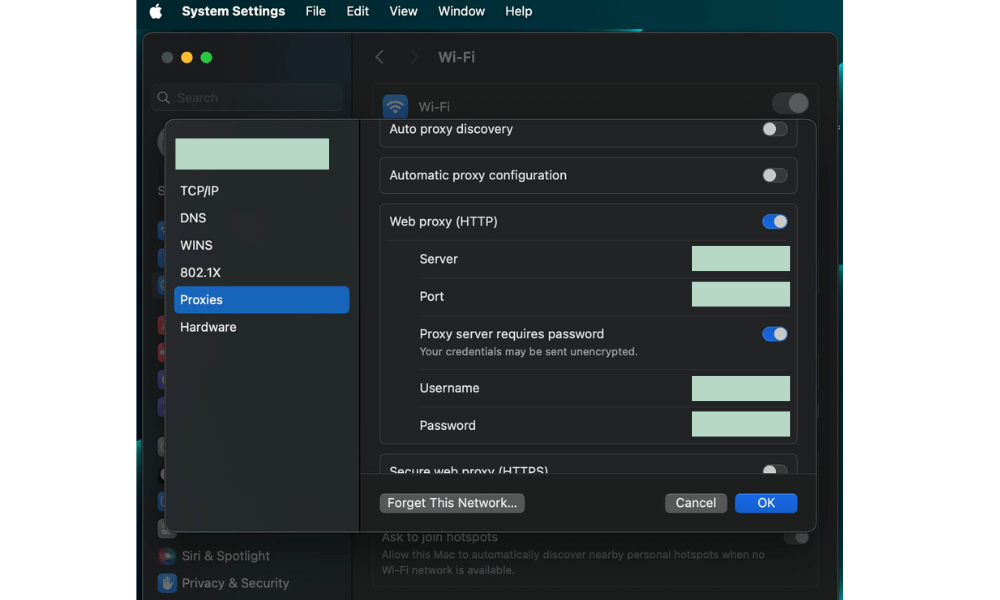Turn on Automatic proxy configuration
This screenshot has width=1000, height=600.
point(774,175)
